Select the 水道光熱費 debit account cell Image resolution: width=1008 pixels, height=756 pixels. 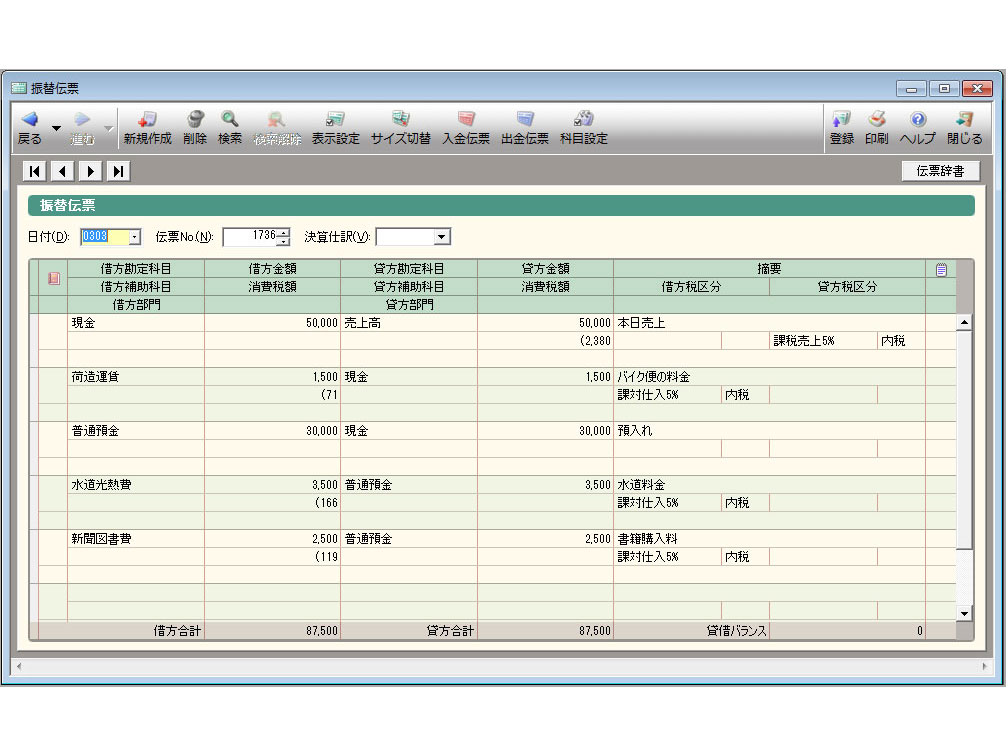[135, 485]
